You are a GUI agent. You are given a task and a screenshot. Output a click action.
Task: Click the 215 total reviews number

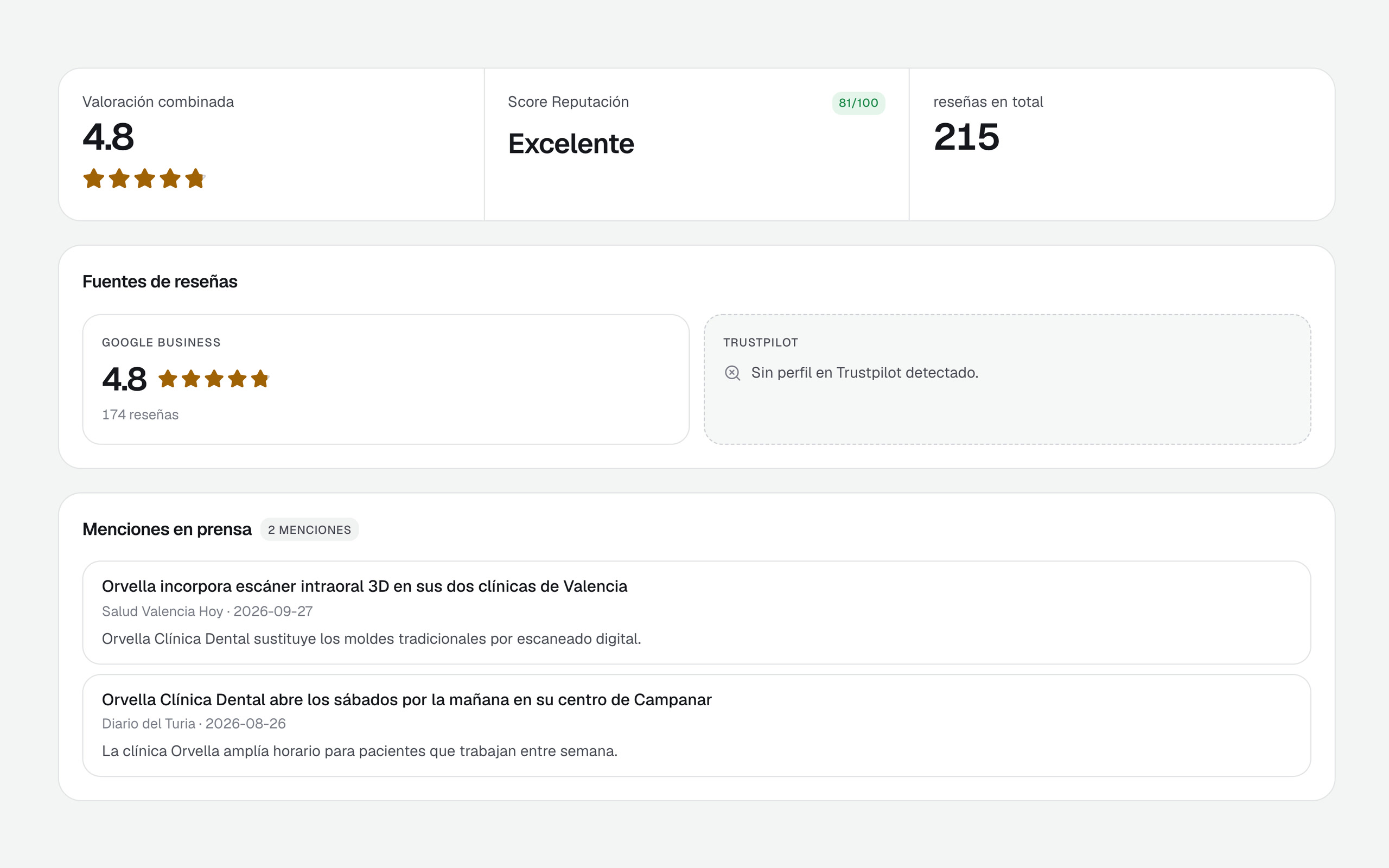[x=966, y=137]
